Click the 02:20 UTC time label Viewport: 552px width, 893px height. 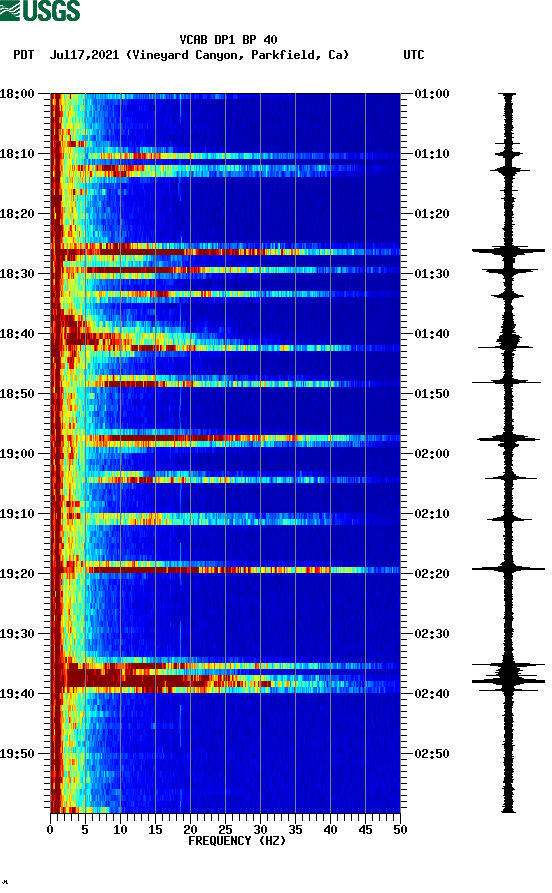point(432,574)
